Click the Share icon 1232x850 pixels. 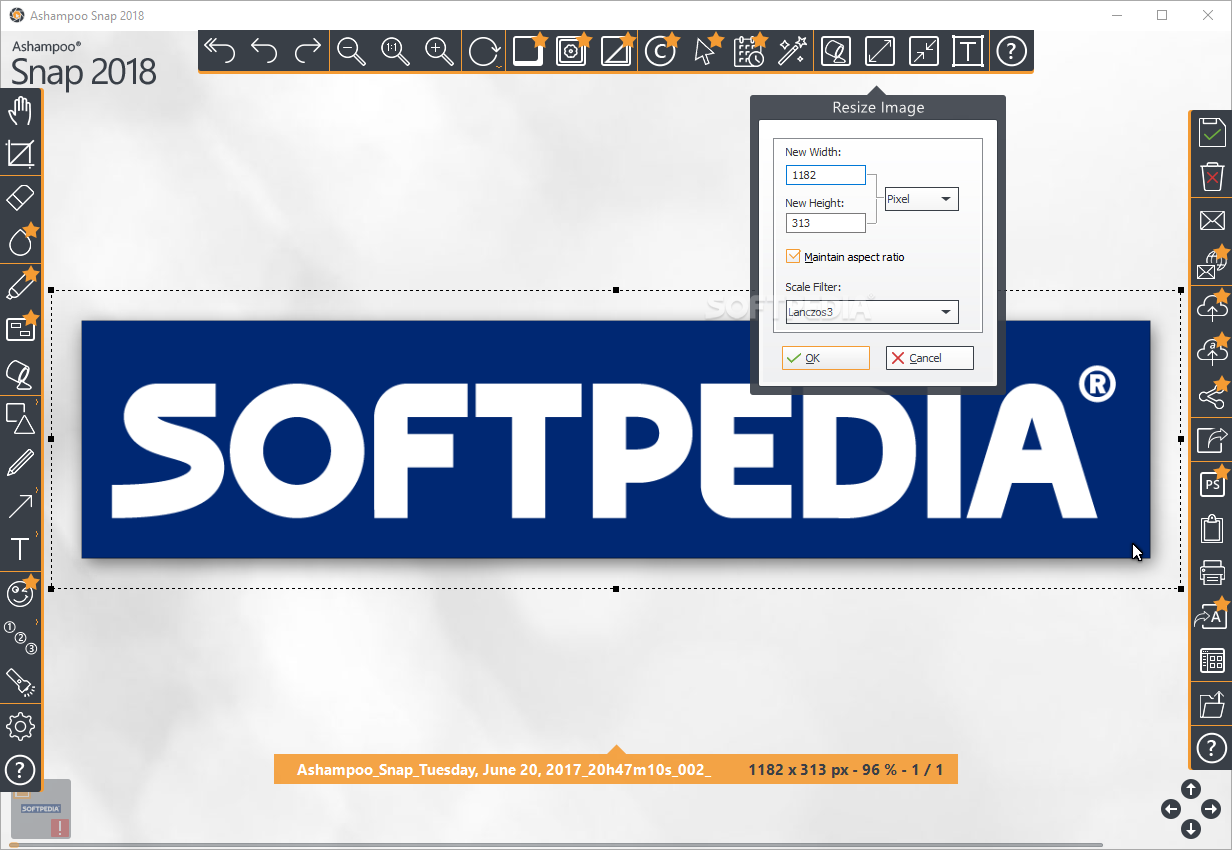click(1213, 395)
